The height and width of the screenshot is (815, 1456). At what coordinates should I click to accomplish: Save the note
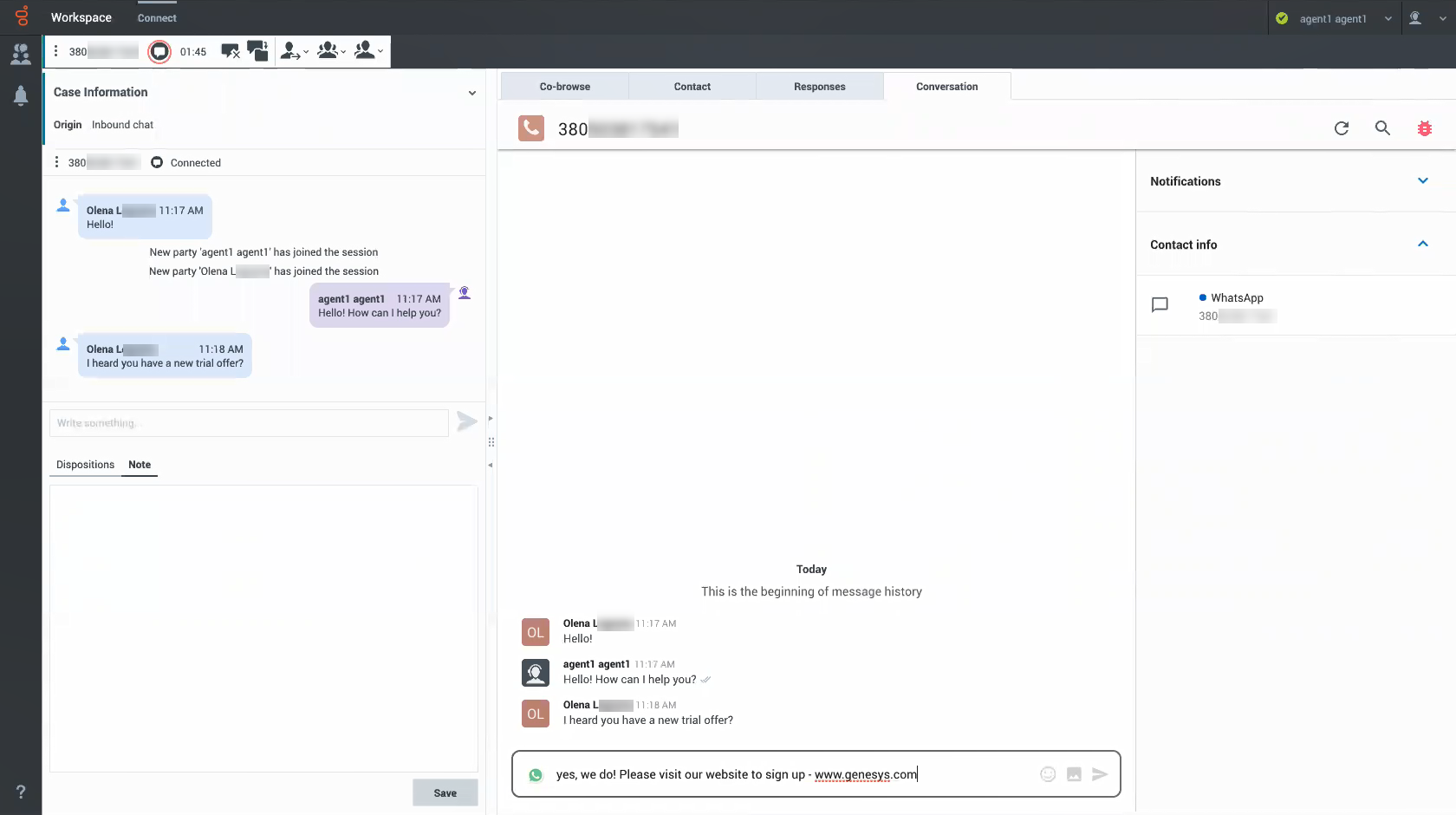coord(445,792)
